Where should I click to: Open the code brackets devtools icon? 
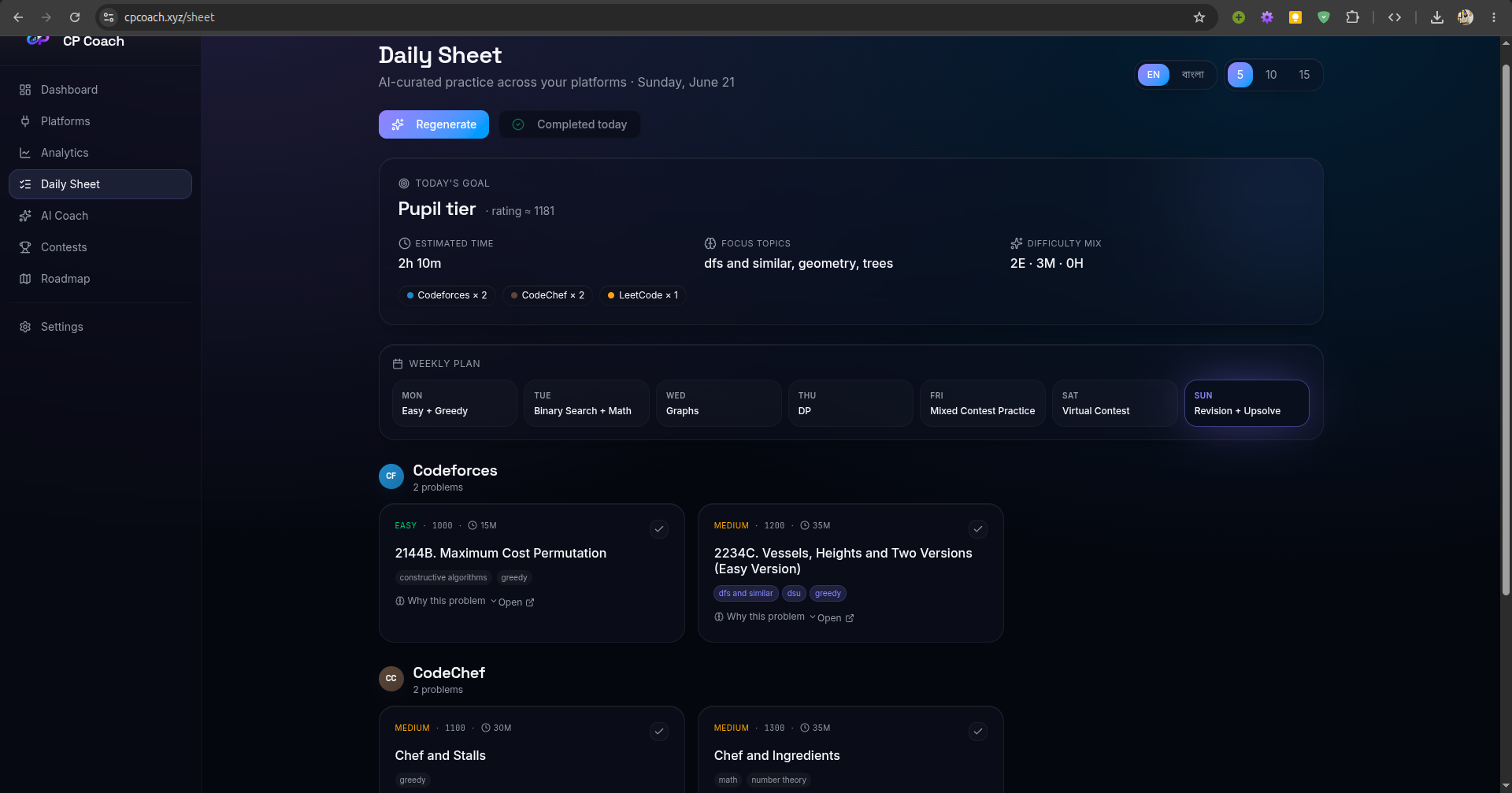[1395, 17]
